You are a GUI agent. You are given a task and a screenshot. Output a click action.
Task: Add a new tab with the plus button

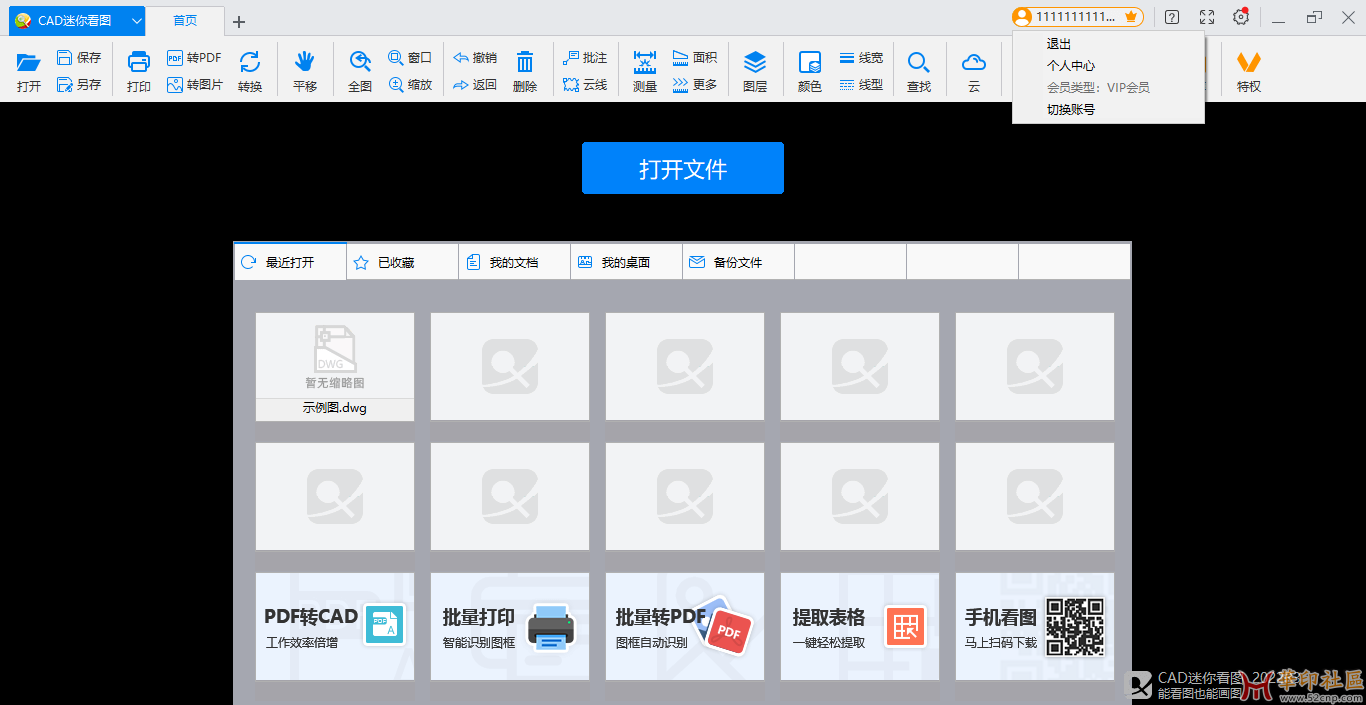[x=238, y=22]
